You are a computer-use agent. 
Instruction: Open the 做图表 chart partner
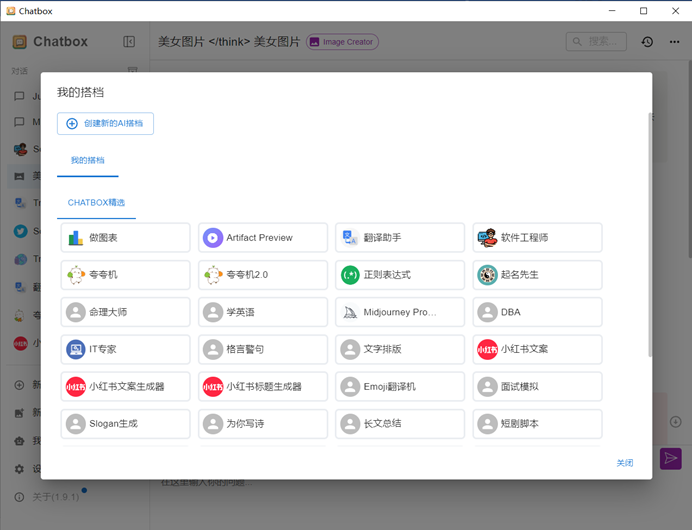[x=125, y=237]
